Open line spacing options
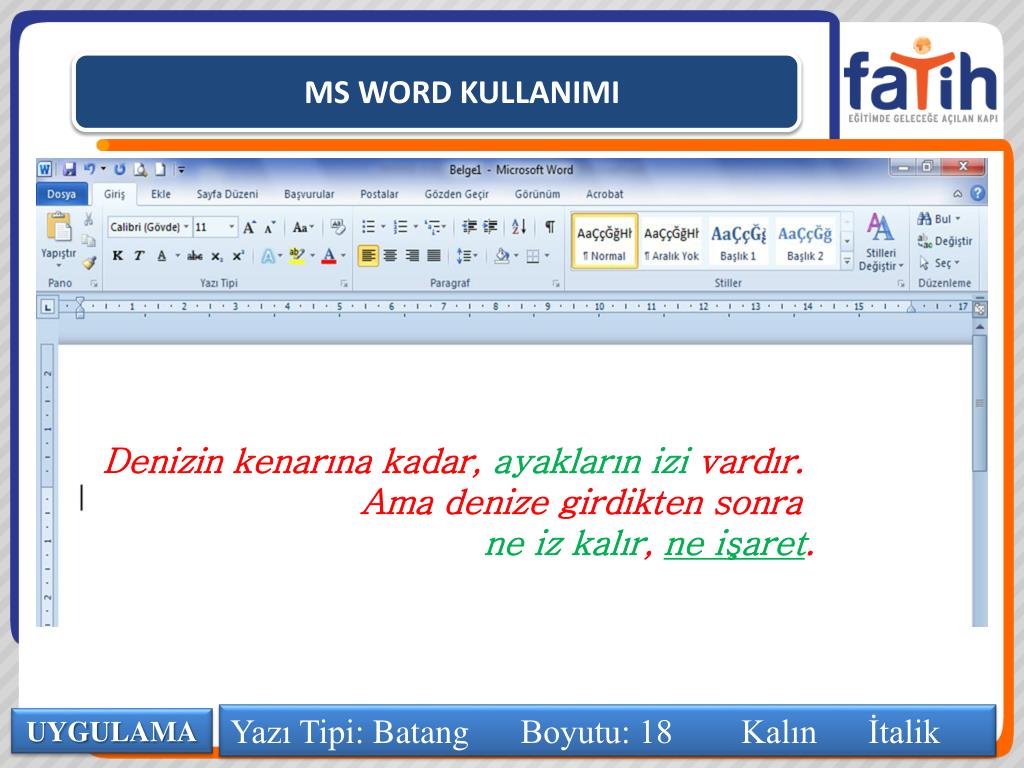Screen dimensions: 1024x768 pos(467,256)
